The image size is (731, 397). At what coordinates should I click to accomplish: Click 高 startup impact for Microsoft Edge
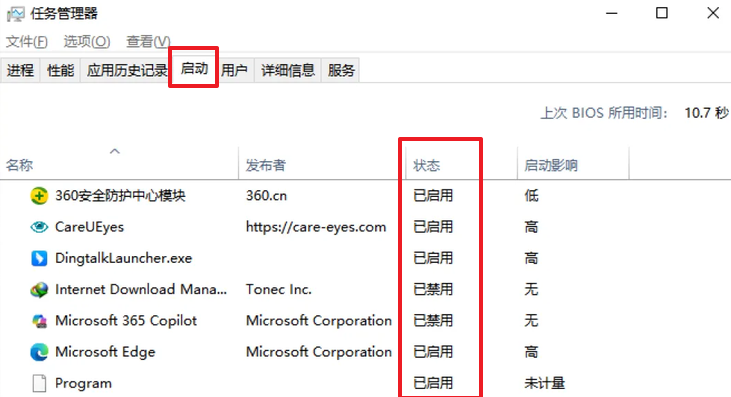tap(531, 352)
